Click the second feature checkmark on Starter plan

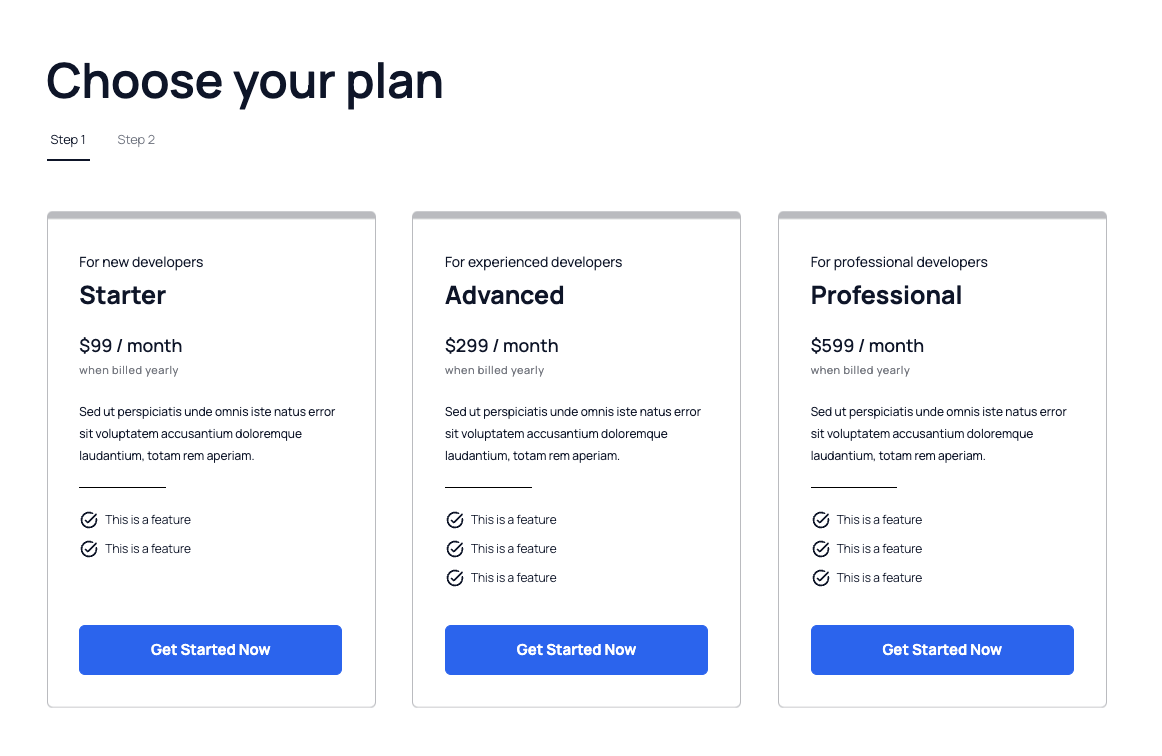click(x=88, y=548)
